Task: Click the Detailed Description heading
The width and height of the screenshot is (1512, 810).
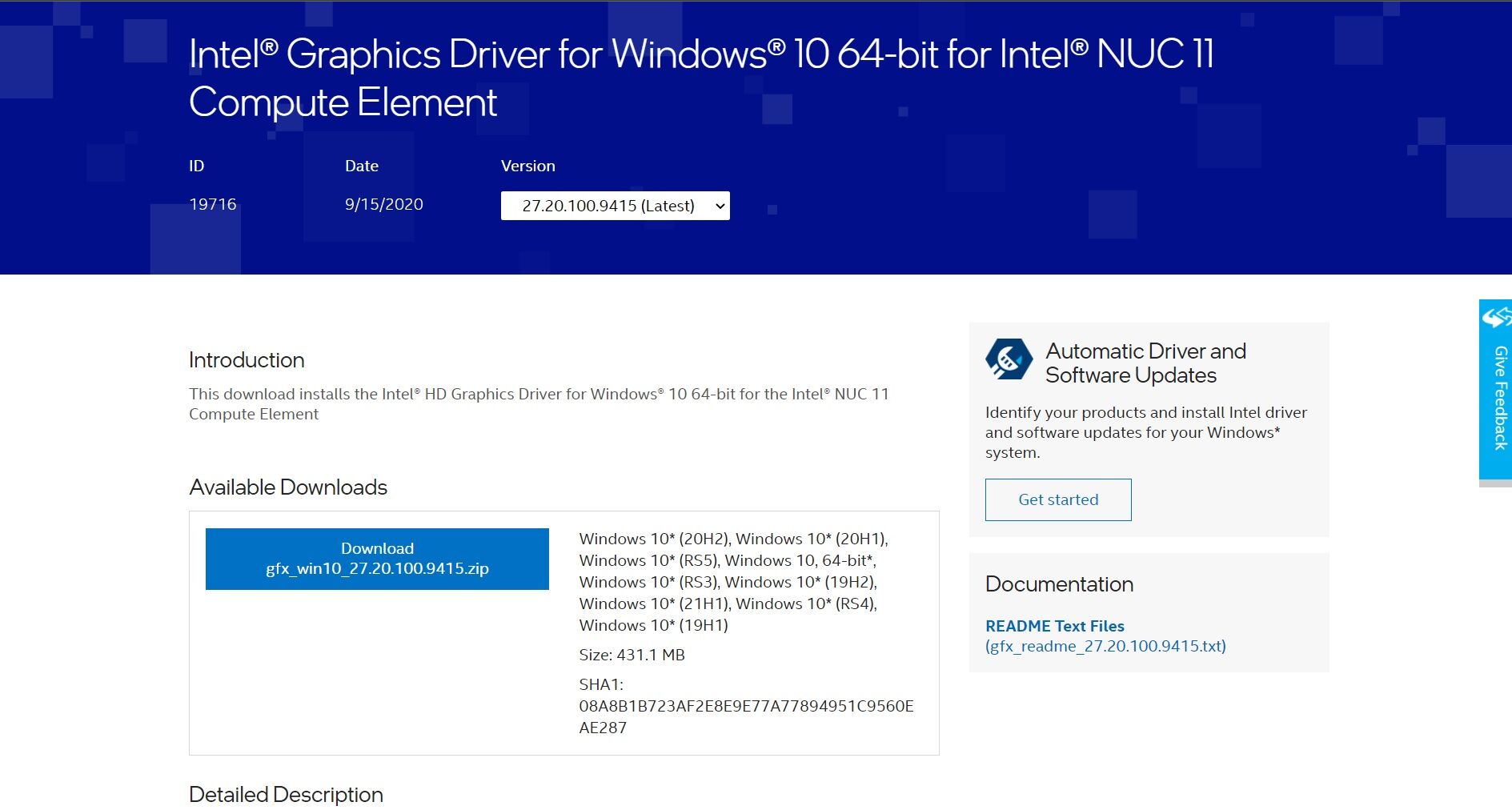Action: point(286,794)
